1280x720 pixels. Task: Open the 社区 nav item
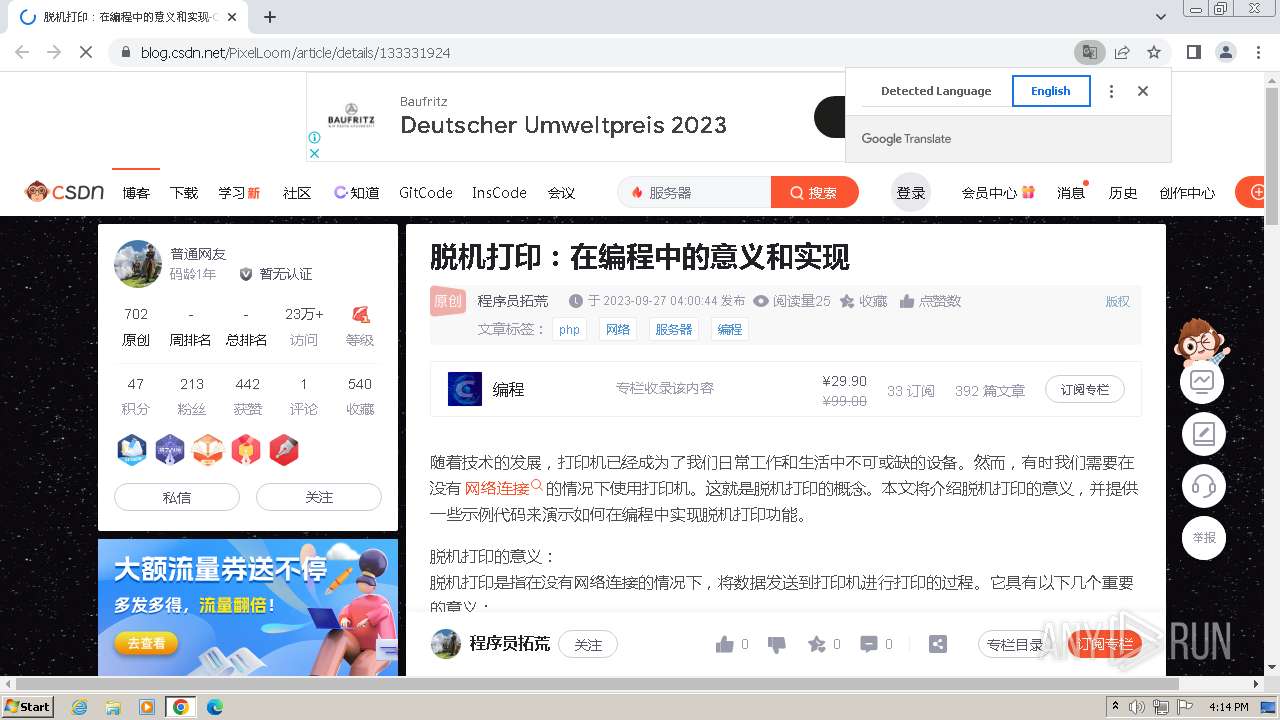click(297, 193)
